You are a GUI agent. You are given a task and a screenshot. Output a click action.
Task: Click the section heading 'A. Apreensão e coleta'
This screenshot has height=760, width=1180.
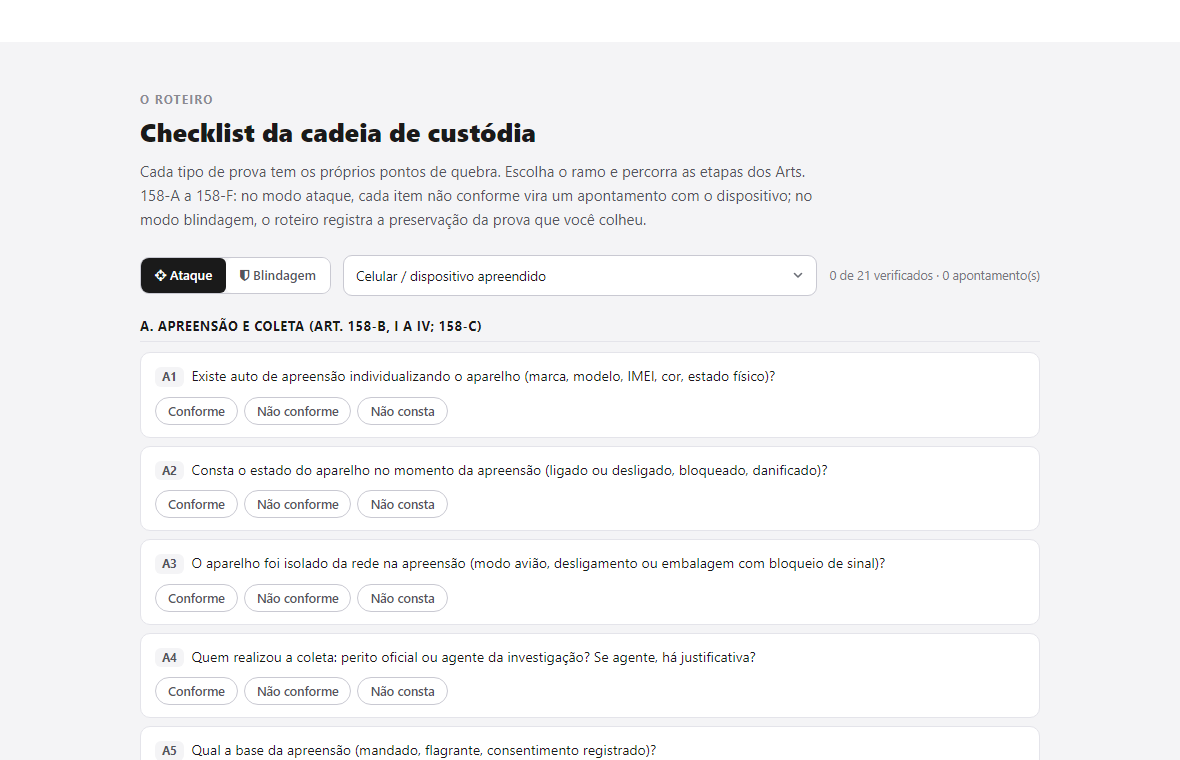311,327
